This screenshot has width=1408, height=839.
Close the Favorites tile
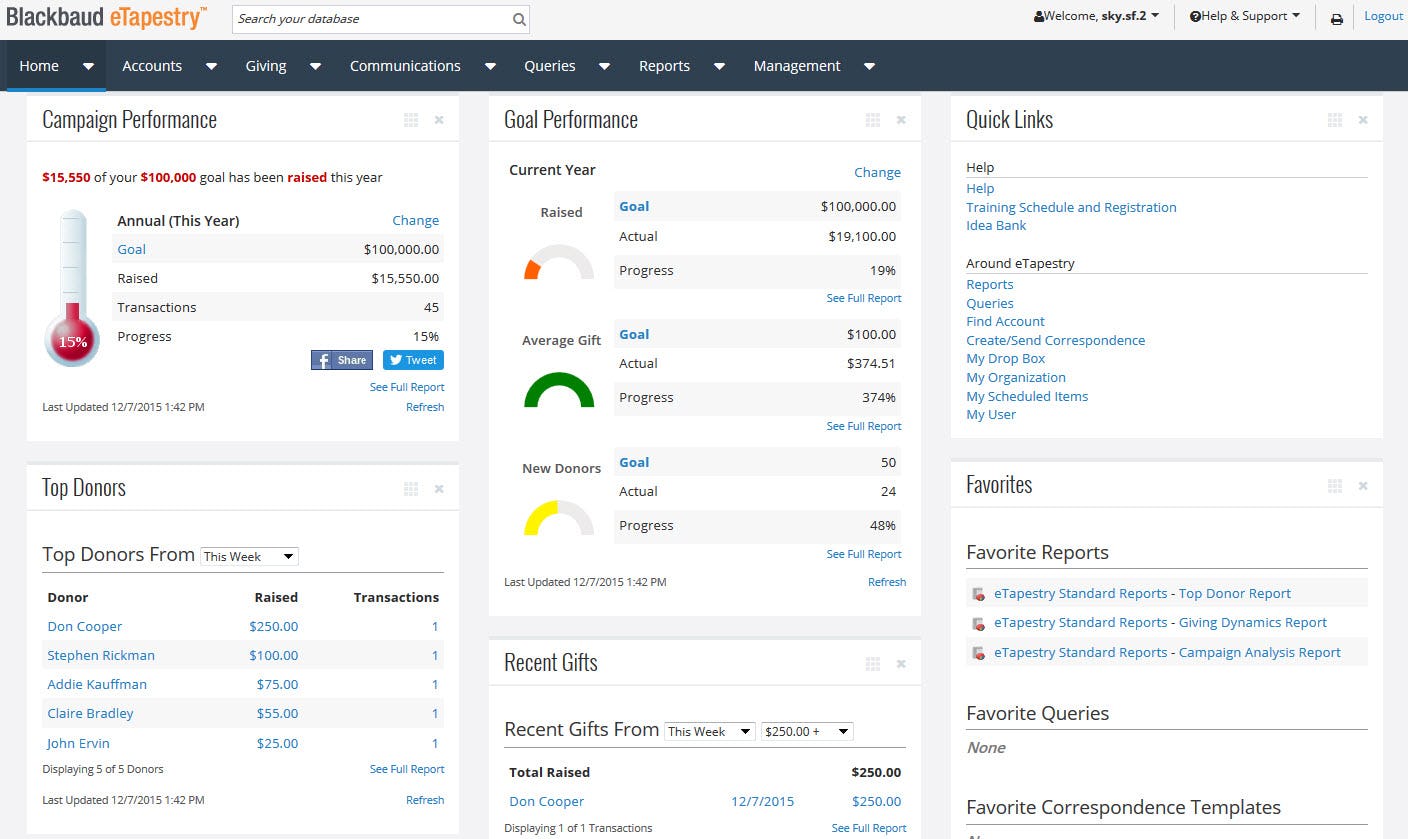(1363, 486)
